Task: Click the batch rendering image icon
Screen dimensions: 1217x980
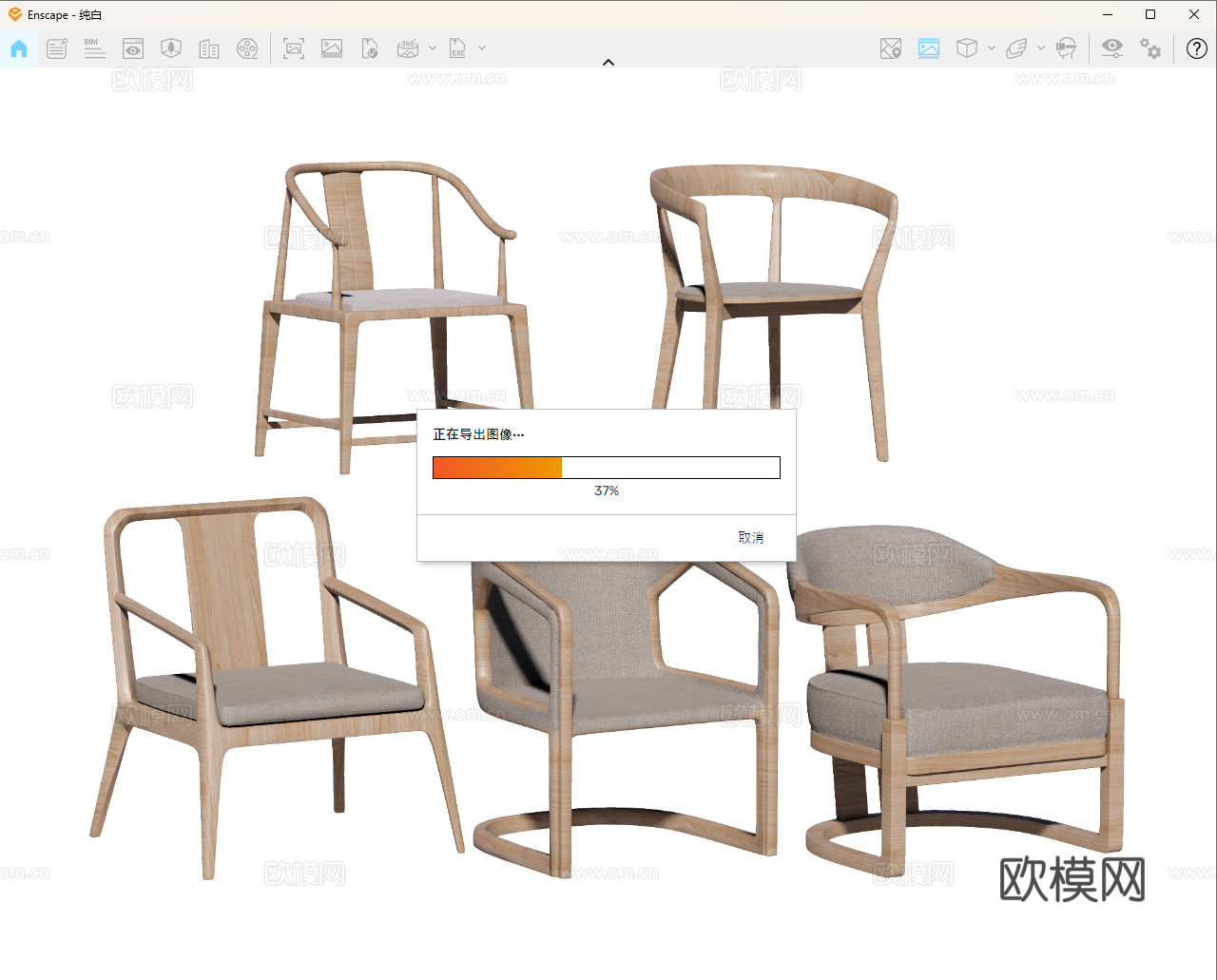Action: [x=332, y=48]
